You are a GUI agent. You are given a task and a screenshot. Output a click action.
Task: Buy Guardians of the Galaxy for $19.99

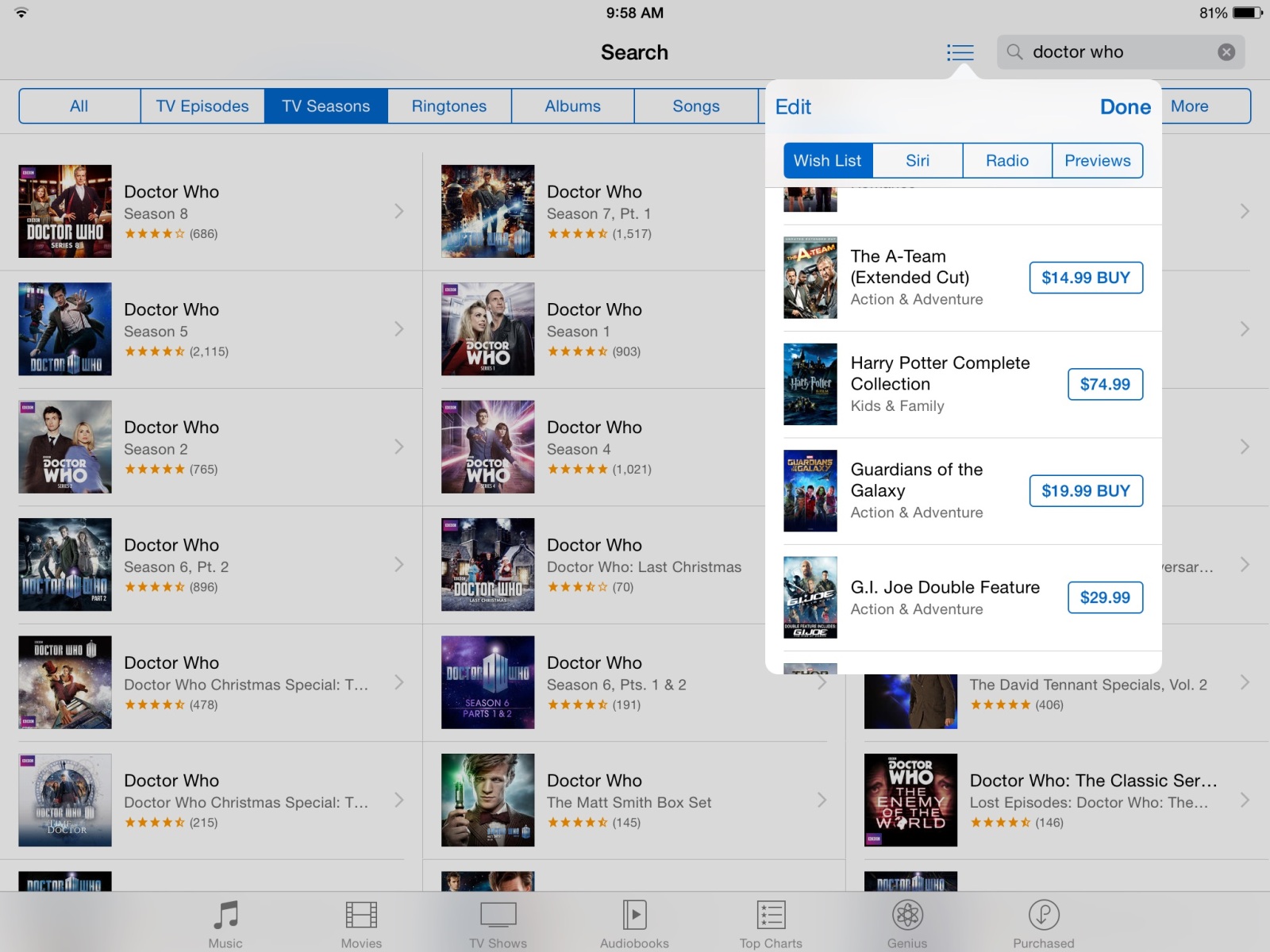[x=1086, y=491]
